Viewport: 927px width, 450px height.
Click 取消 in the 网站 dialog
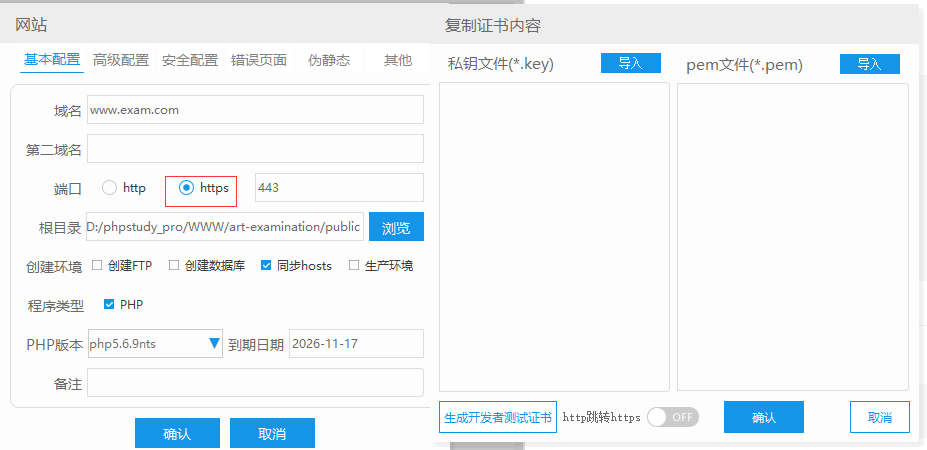(x=273, y=433)
